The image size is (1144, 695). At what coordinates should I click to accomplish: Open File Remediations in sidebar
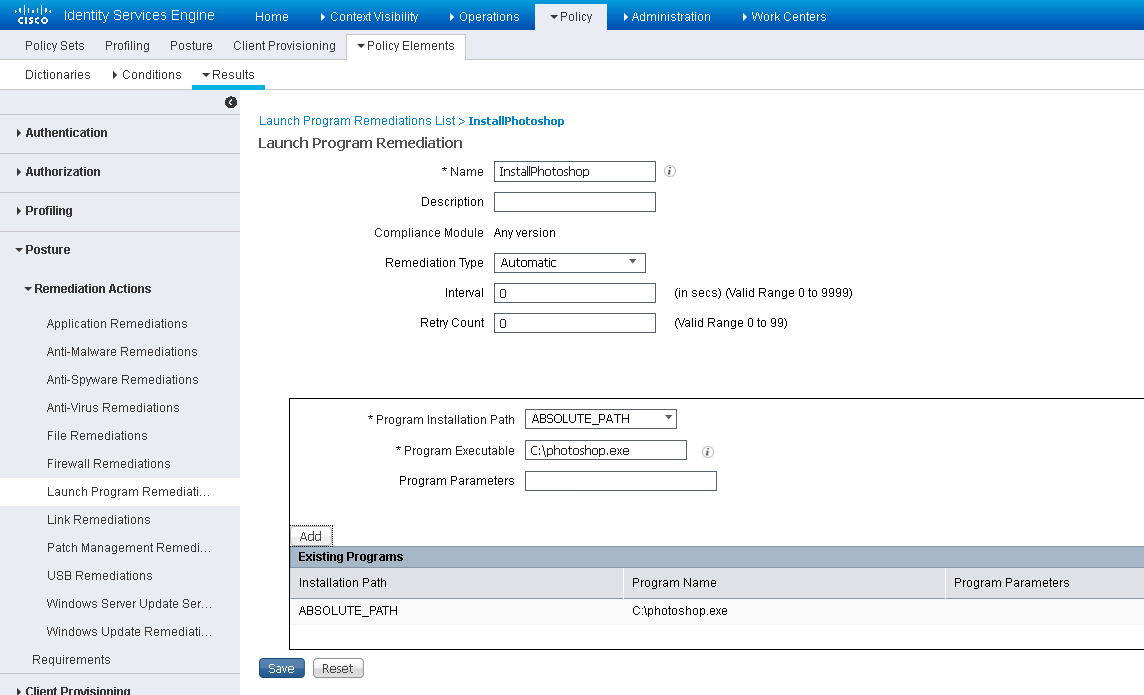97,436
